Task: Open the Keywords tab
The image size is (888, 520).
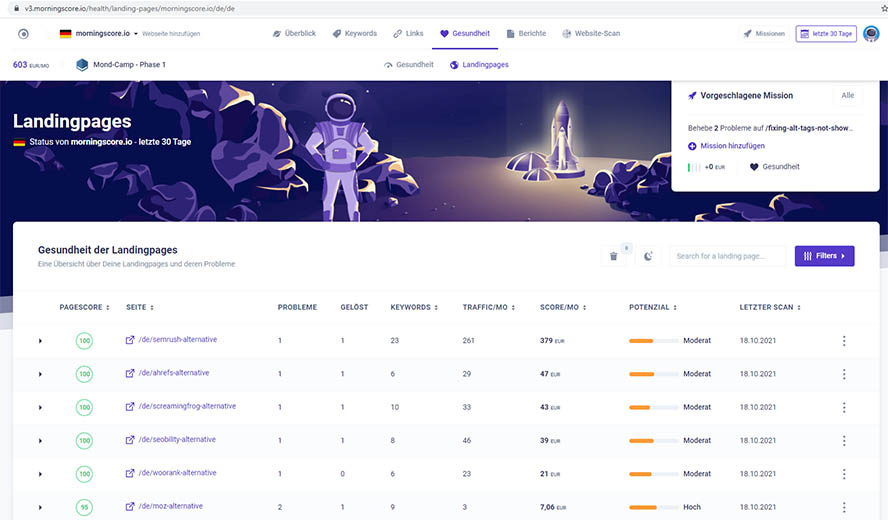Action: pos(355,33)
